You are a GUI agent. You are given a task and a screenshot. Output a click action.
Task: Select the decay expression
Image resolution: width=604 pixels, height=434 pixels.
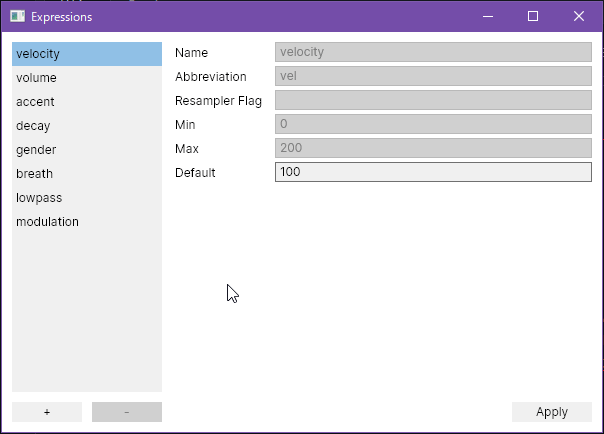[x=87, y=126]
